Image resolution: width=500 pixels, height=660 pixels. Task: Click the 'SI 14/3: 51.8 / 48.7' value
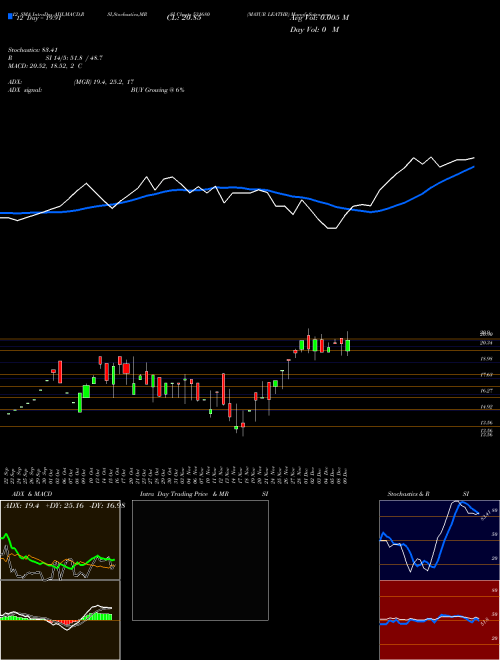[74, 58]
